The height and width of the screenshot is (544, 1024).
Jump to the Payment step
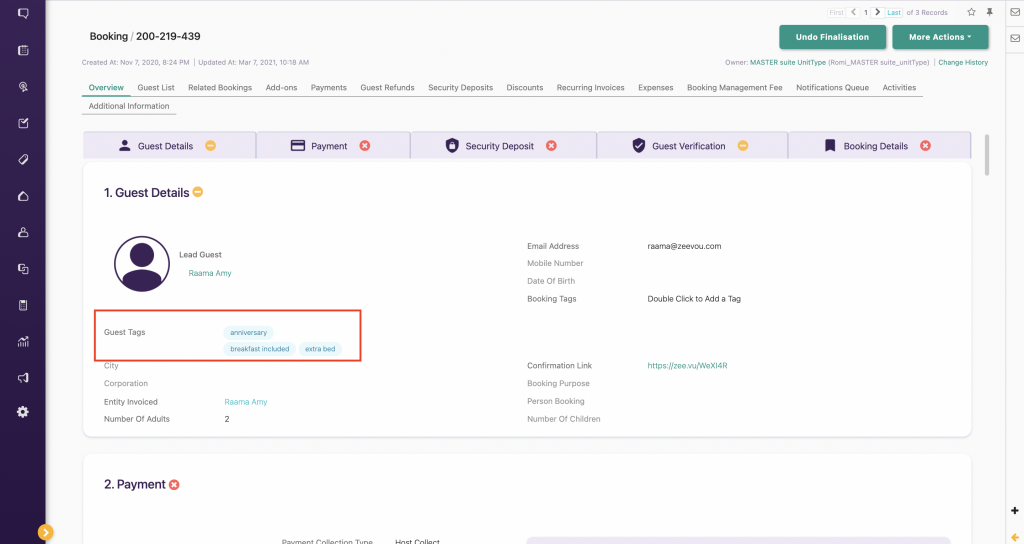click(333, 146)
